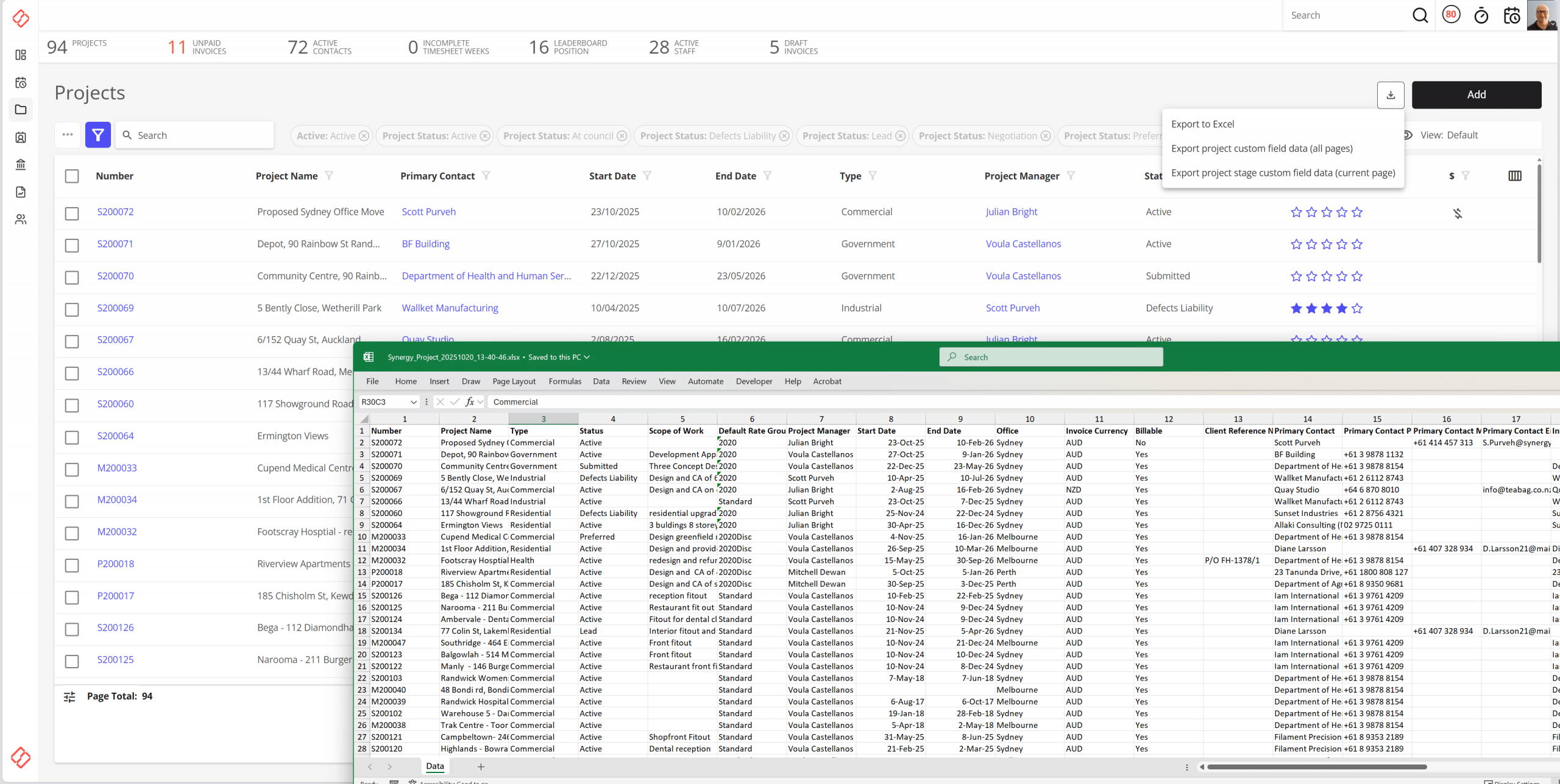Click the folder Projects sidebar icon
The height and width of the screenshot is (784, 1560).
point(21,110)
